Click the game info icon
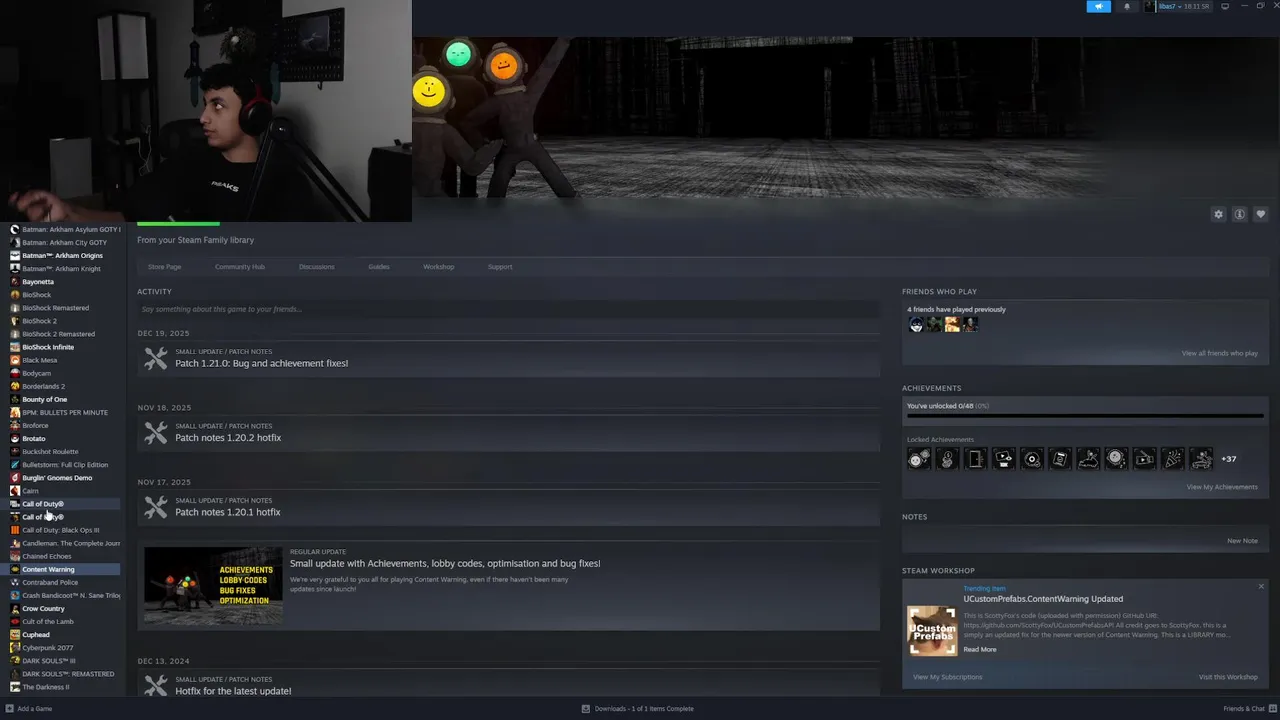Screen dimensions: 1280x720 pyautogui.click(x=1239, y=214)
